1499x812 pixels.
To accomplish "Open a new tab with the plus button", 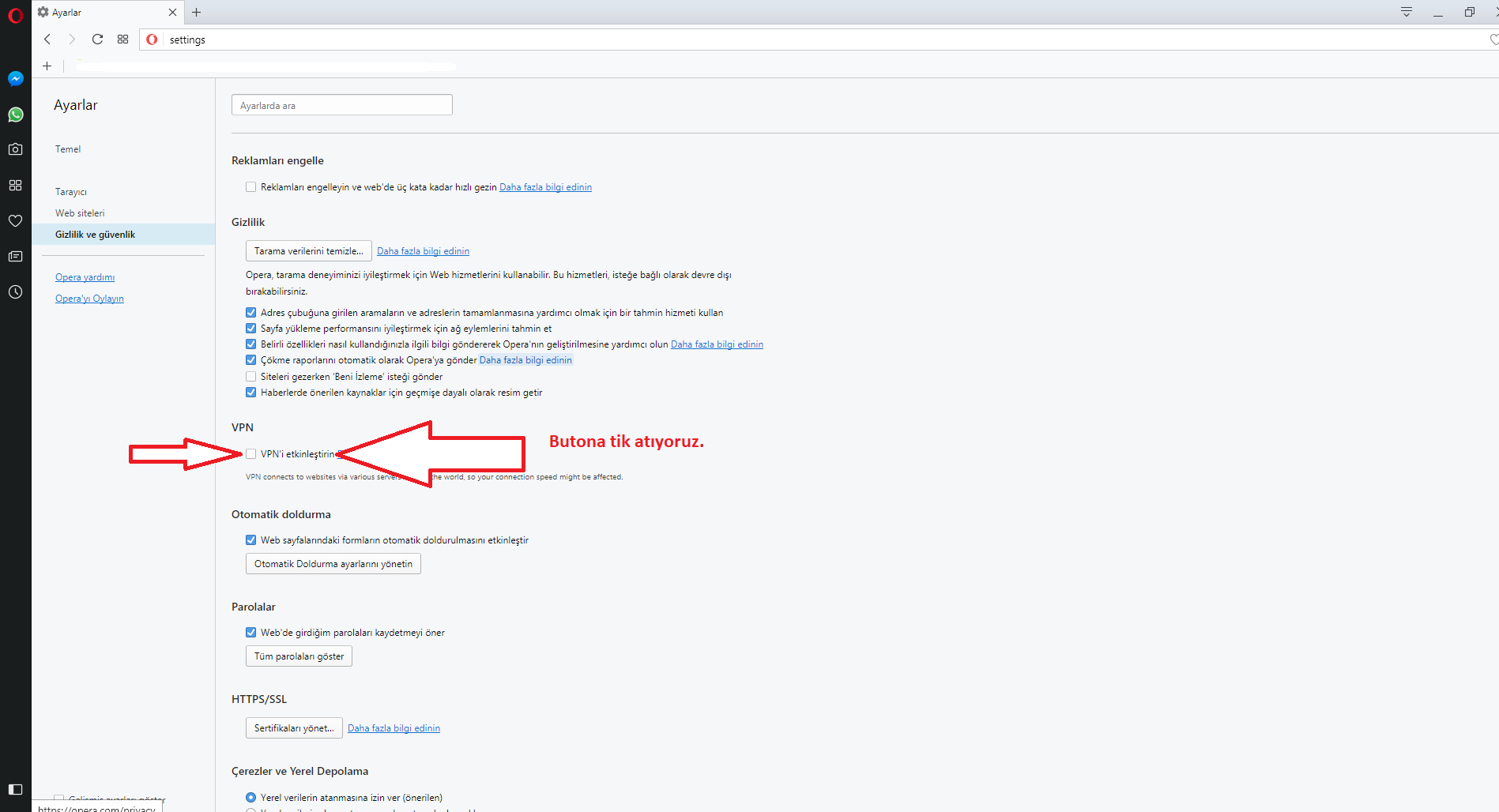I will point(197,12).
